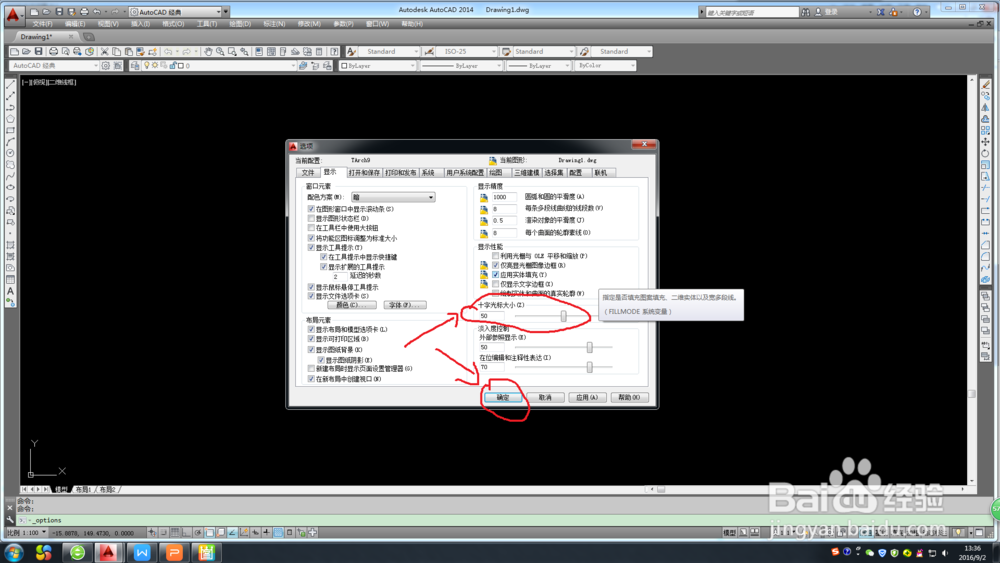Open the Dimension Style icon beside ISO-25
Screen dimensions: 1000x563
[x=429, y=52]
